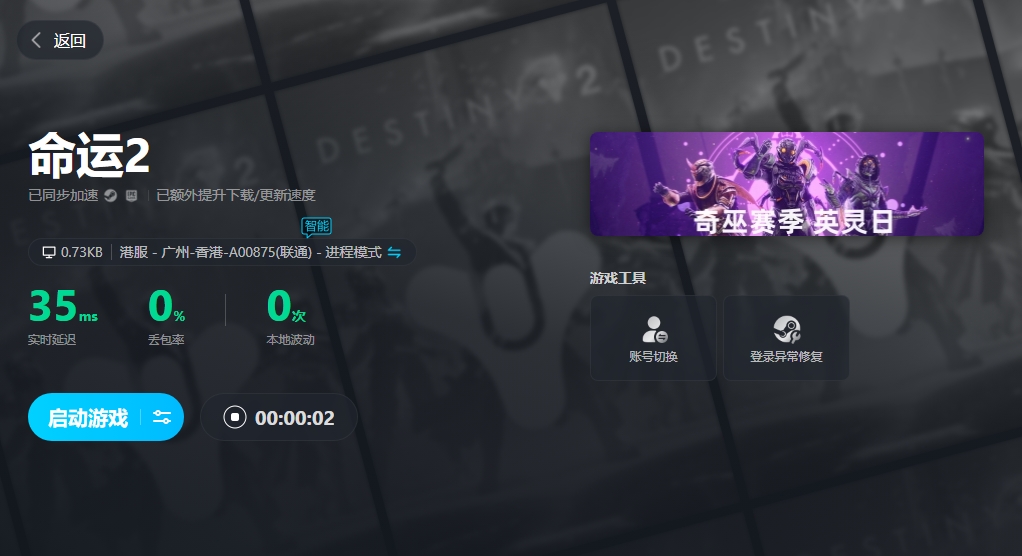Click the 已同步加速 label
The height and width of the screenshot is (556, 1022).
(63, 196)
